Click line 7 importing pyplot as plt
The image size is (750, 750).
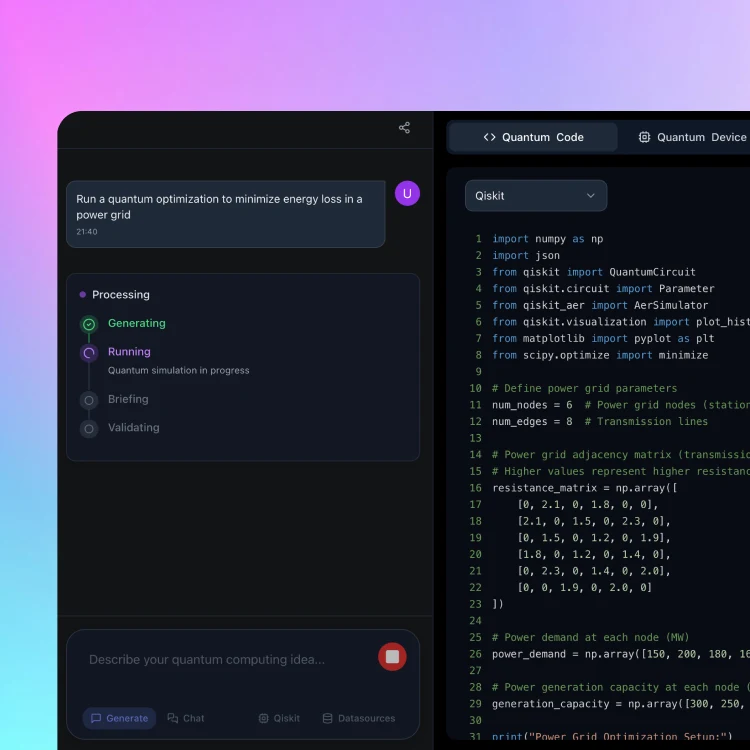(x=603, y=339)
